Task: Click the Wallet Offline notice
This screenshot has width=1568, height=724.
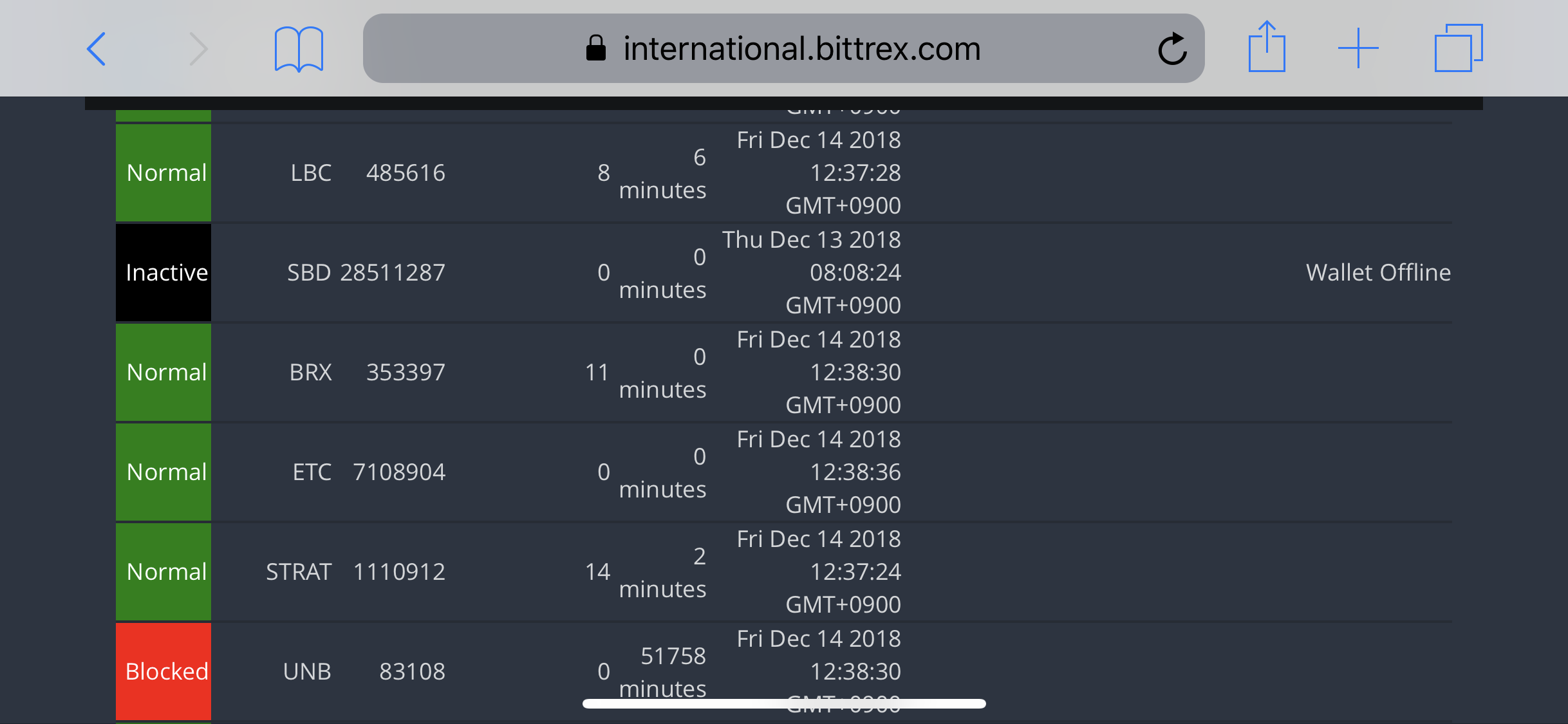Action: click(1378, 273)
